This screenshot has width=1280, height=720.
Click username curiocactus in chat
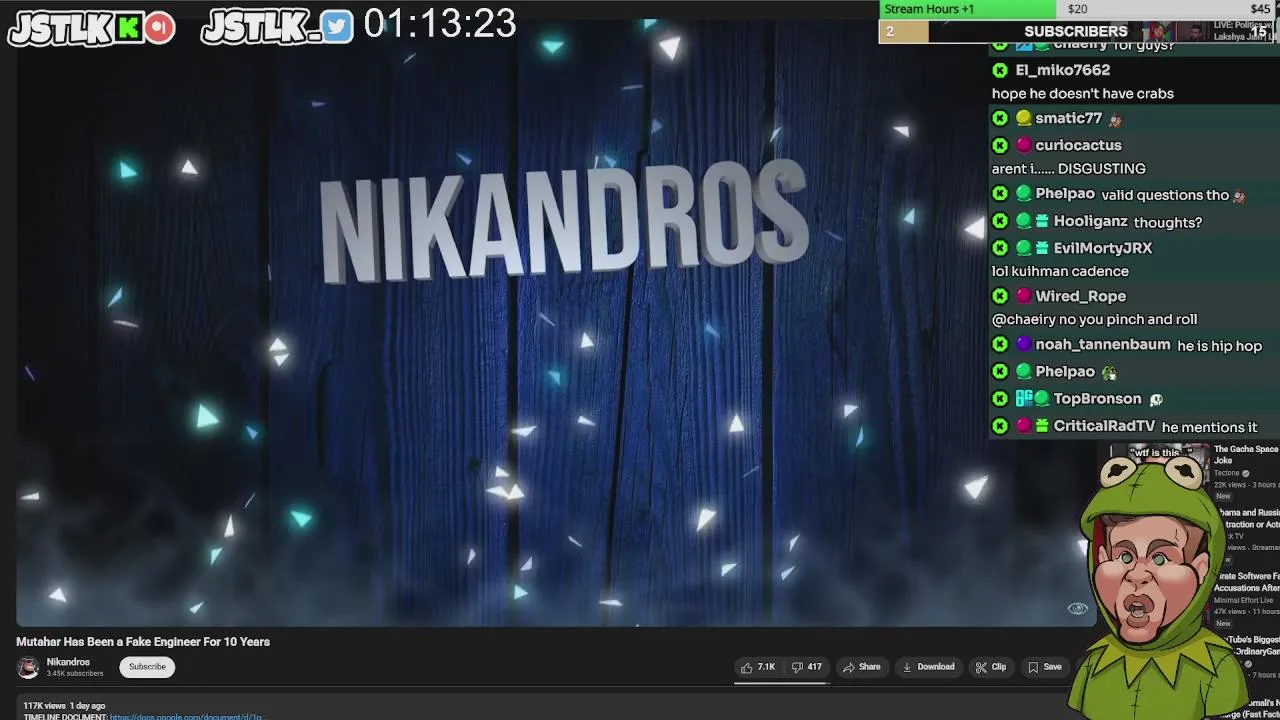(1078, 145)
